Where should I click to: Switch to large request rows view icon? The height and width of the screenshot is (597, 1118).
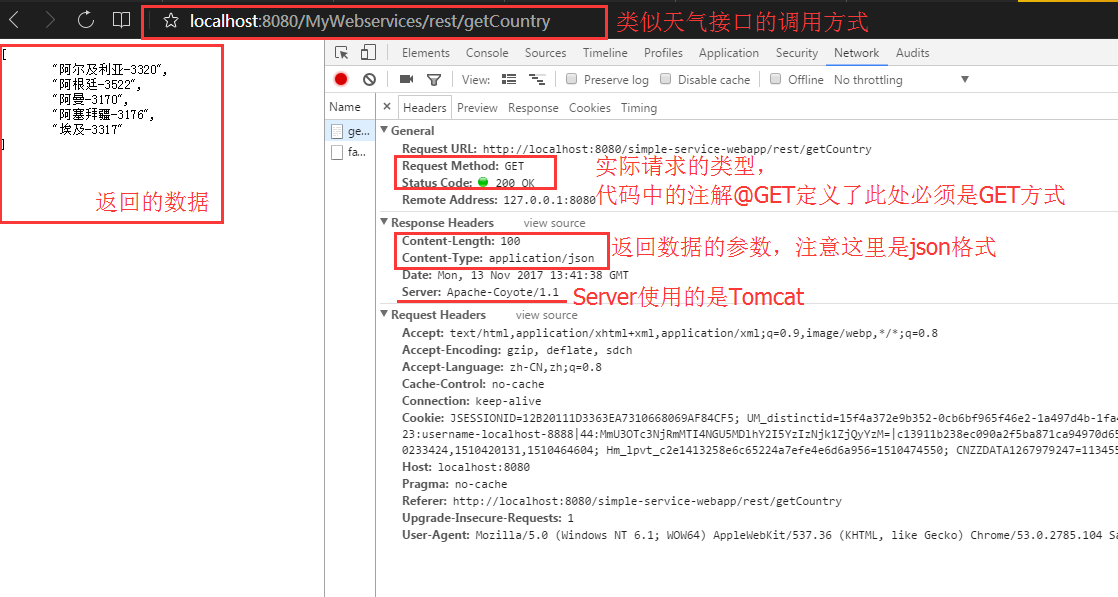pyautogui.click(x=509, y=79)
